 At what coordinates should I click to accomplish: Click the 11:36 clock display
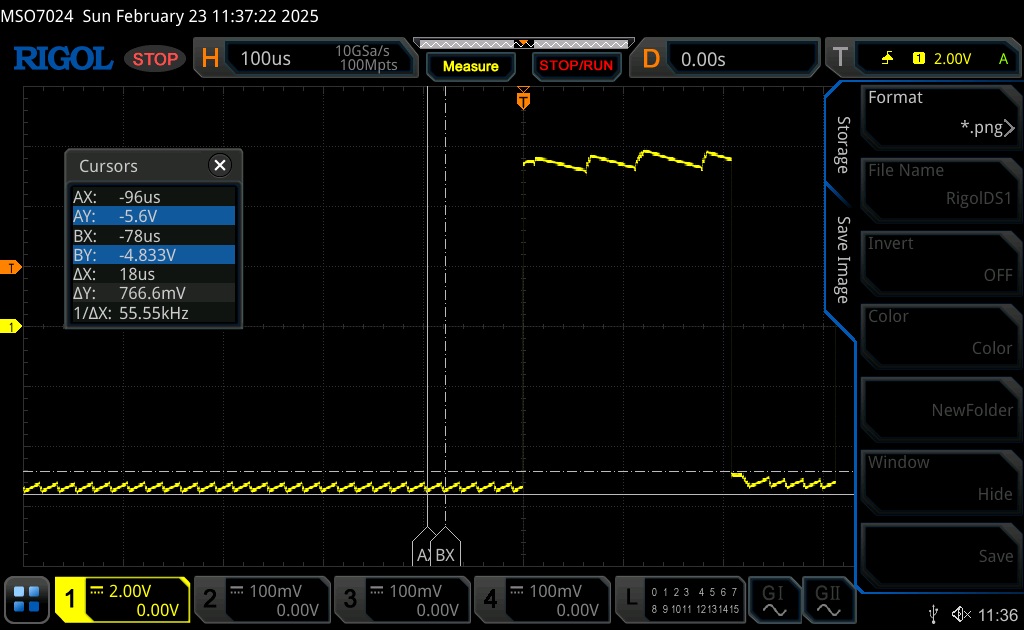coord(998,615)
